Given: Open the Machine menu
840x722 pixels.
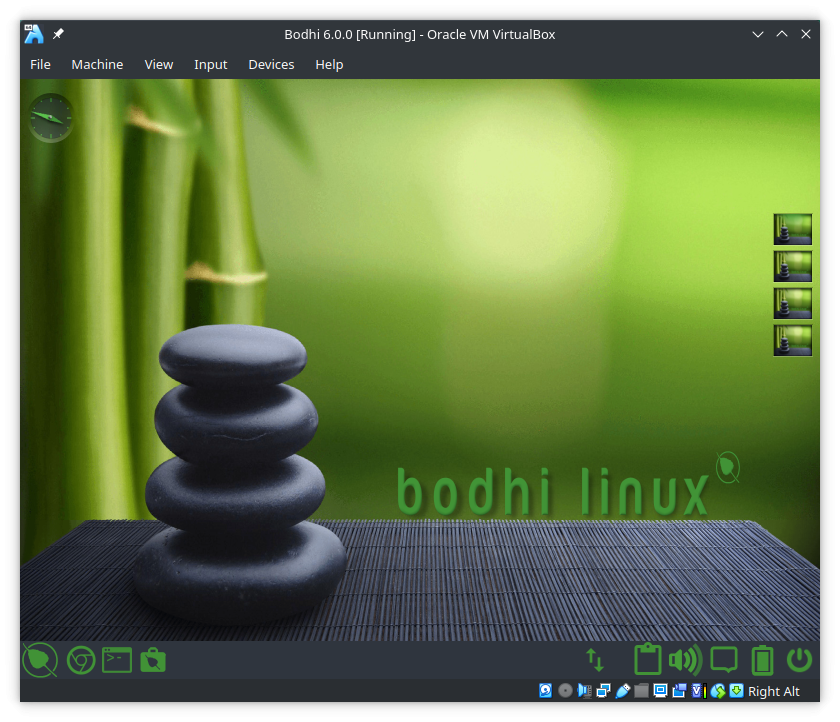Looking at the screenshot, I should point(97,64).
